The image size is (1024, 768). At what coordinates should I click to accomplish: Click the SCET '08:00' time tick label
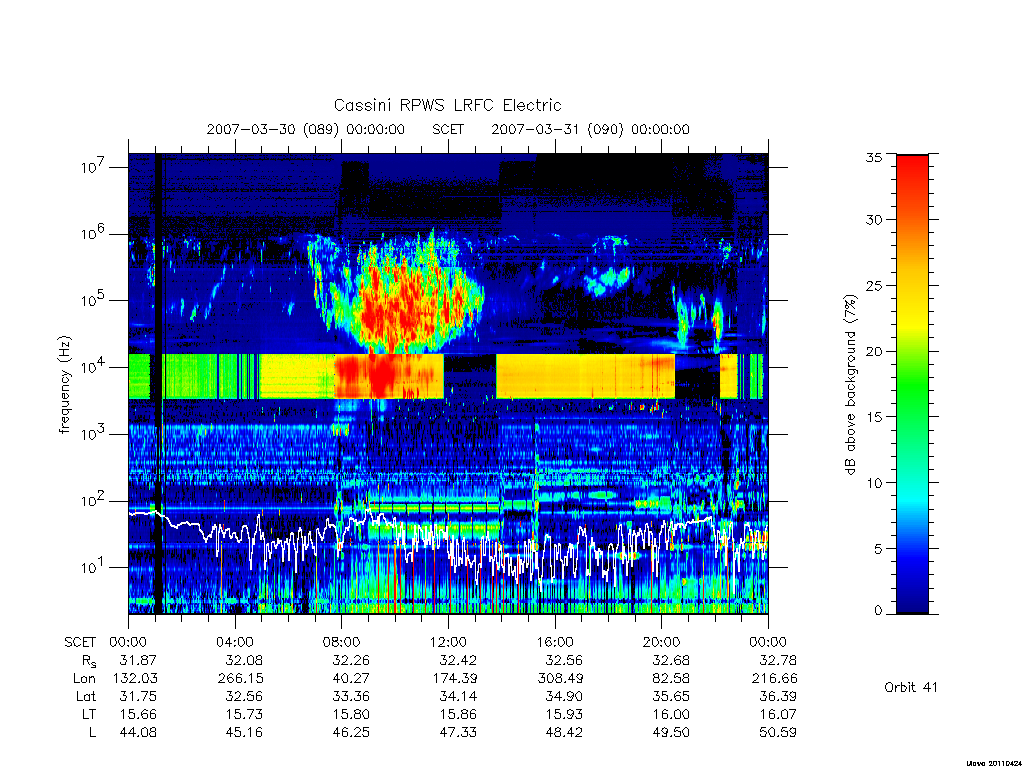tap(341, 642)
